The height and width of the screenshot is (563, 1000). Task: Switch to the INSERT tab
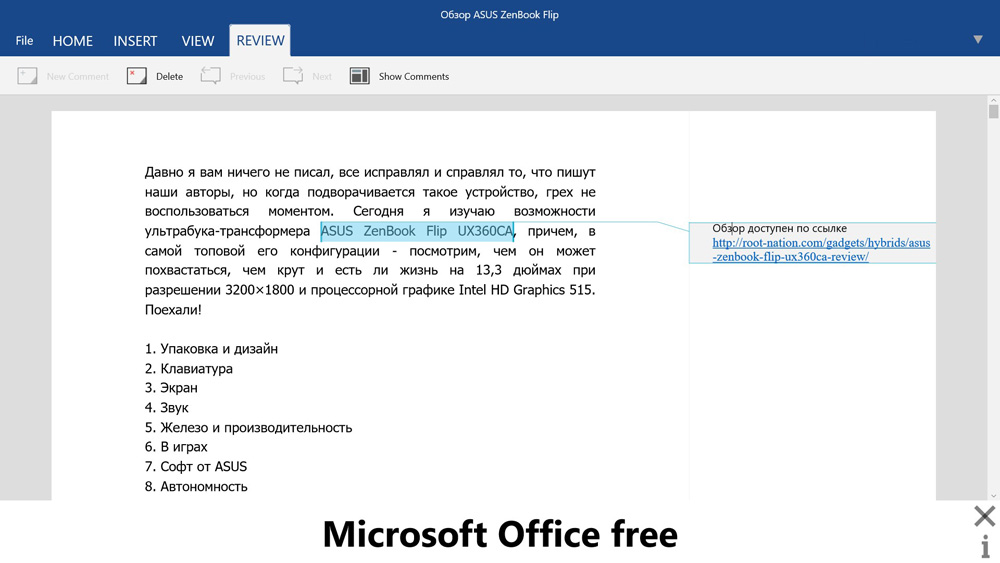(x=135, y=41)
